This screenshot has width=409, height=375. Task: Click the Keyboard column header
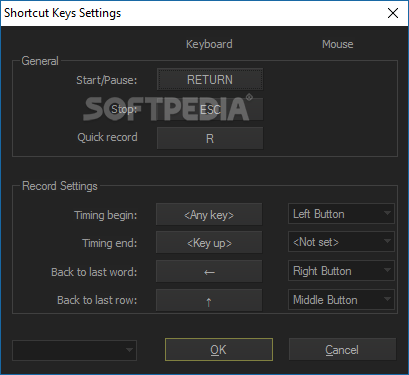[209, 44]
